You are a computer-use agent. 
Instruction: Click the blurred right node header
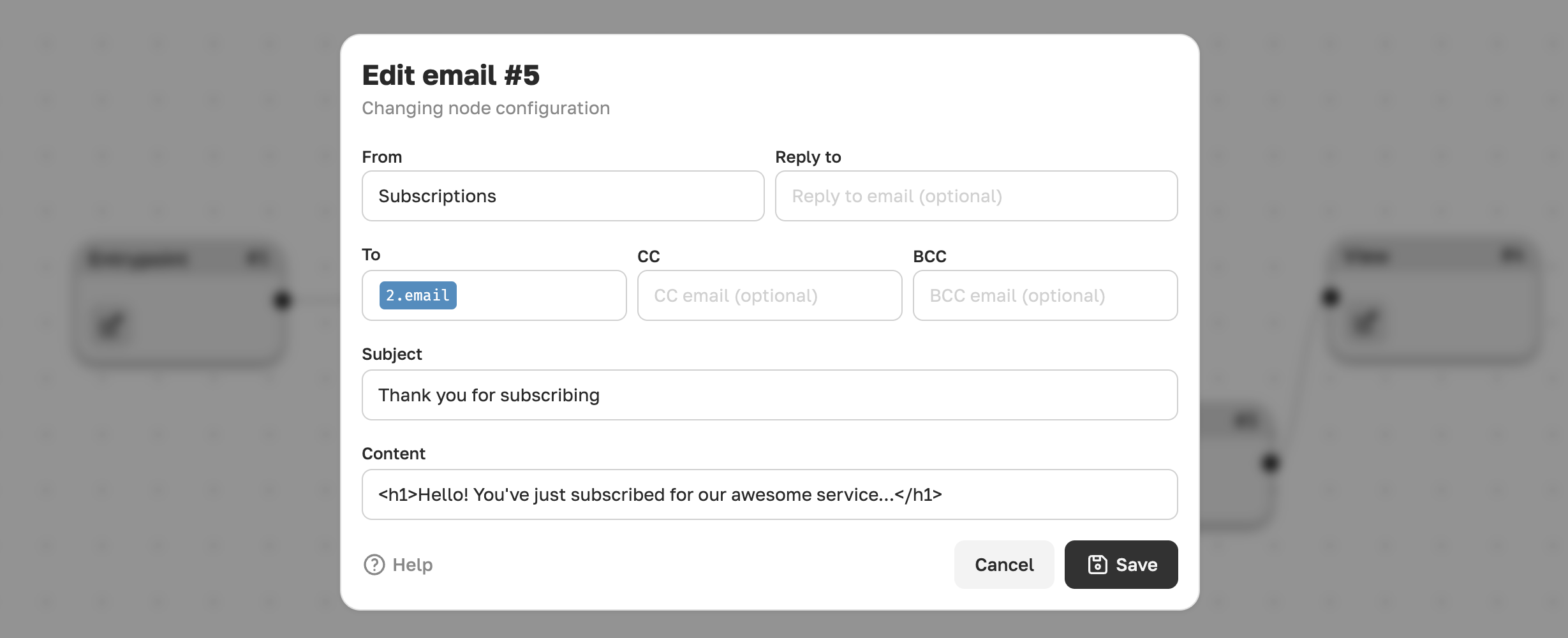1433,255
